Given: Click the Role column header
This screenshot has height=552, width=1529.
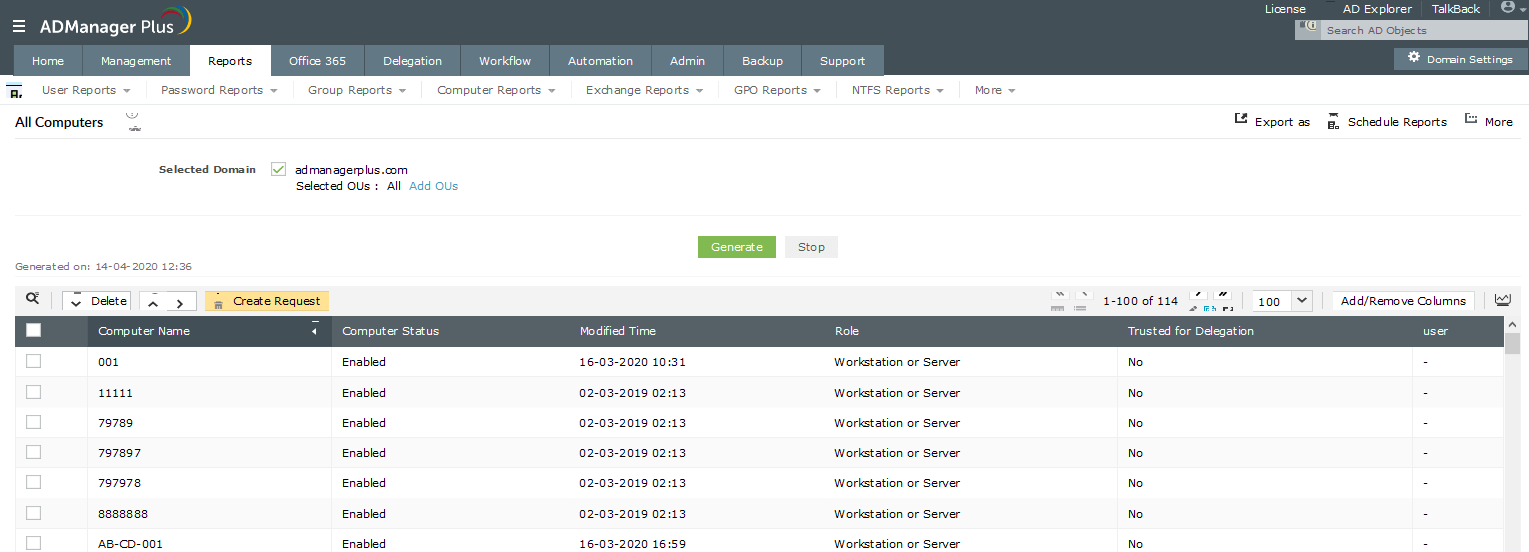Looking at the screenshot, I should point(846,331).
